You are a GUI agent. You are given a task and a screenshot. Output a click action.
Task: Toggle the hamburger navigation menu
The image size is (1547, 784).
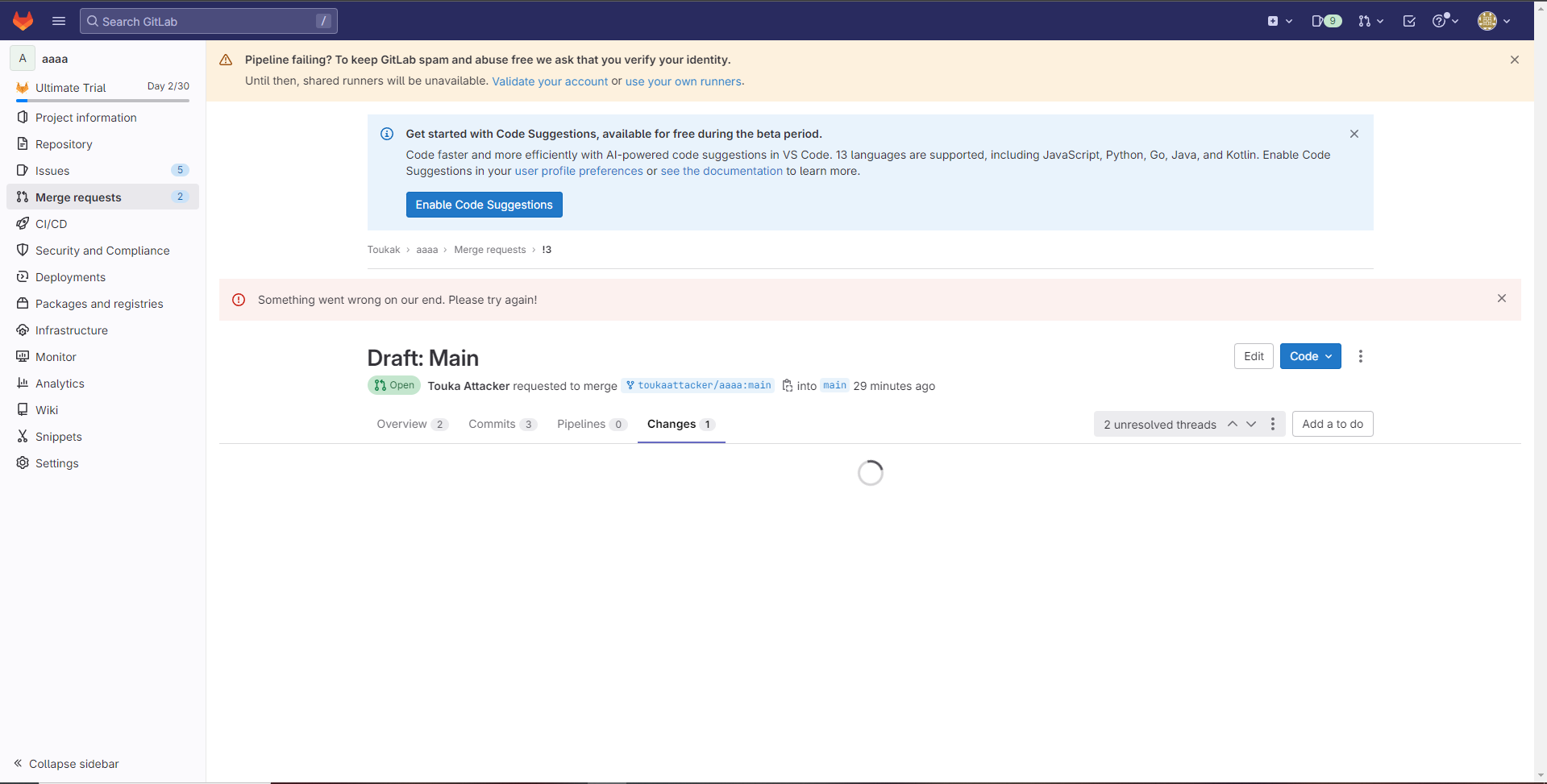pos(59,21)
